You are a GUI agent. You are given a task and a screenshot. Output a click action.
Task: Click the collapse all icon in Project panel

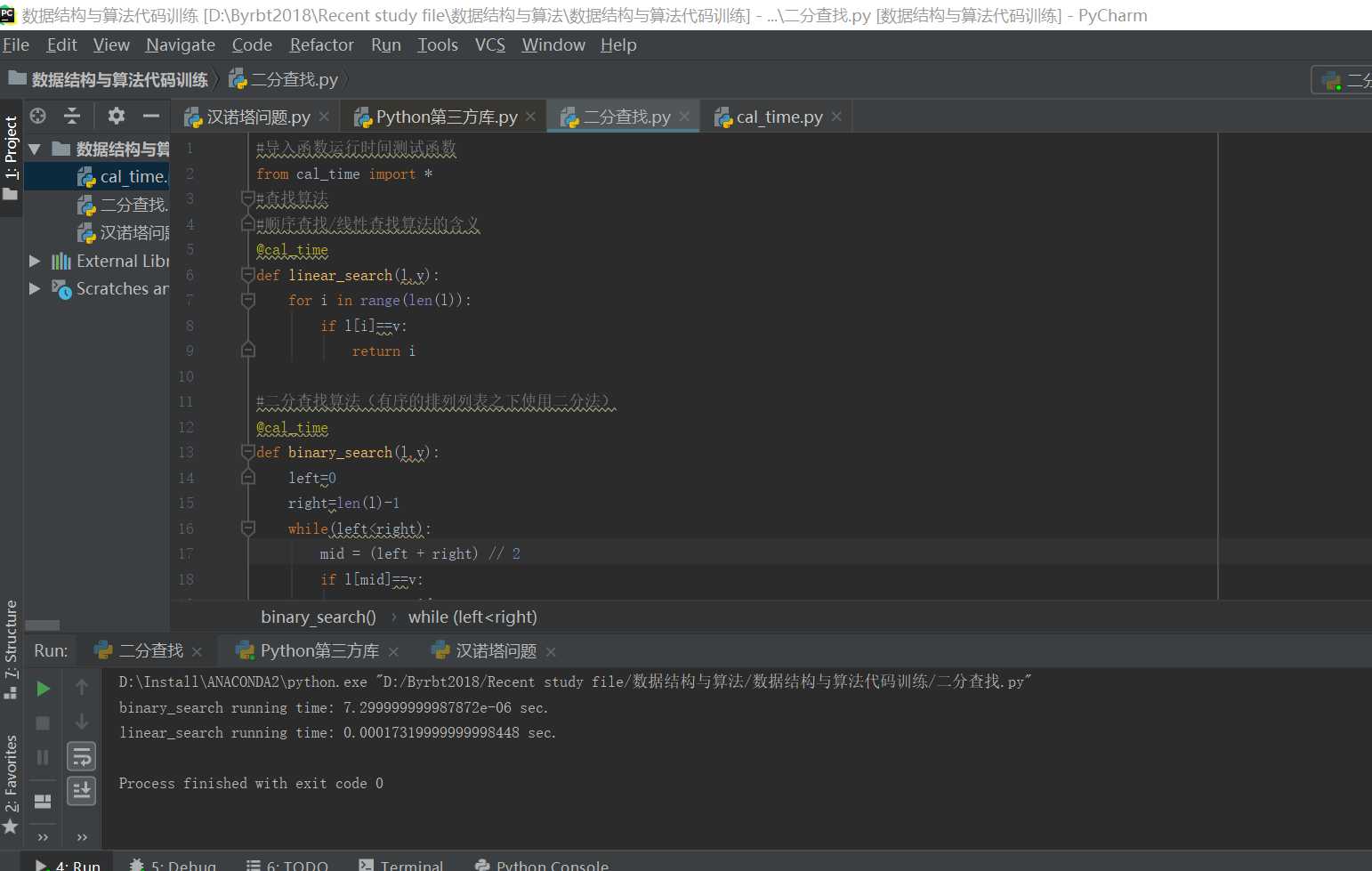tap(72, 116)
